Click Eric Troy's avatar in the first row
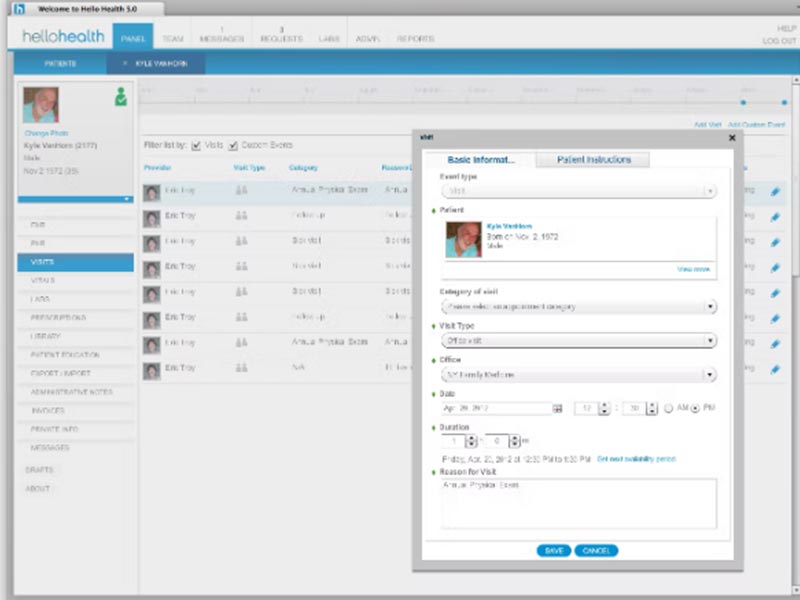 [151, 192]
